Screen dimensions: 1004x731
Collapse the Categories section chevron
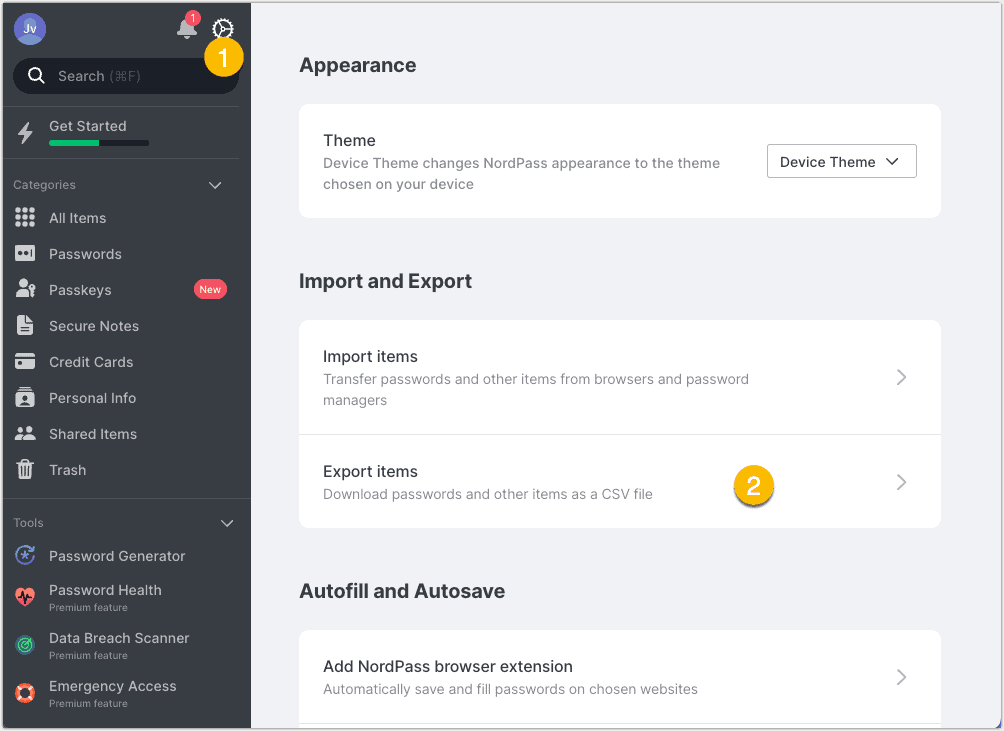click(x=215, y=185)
